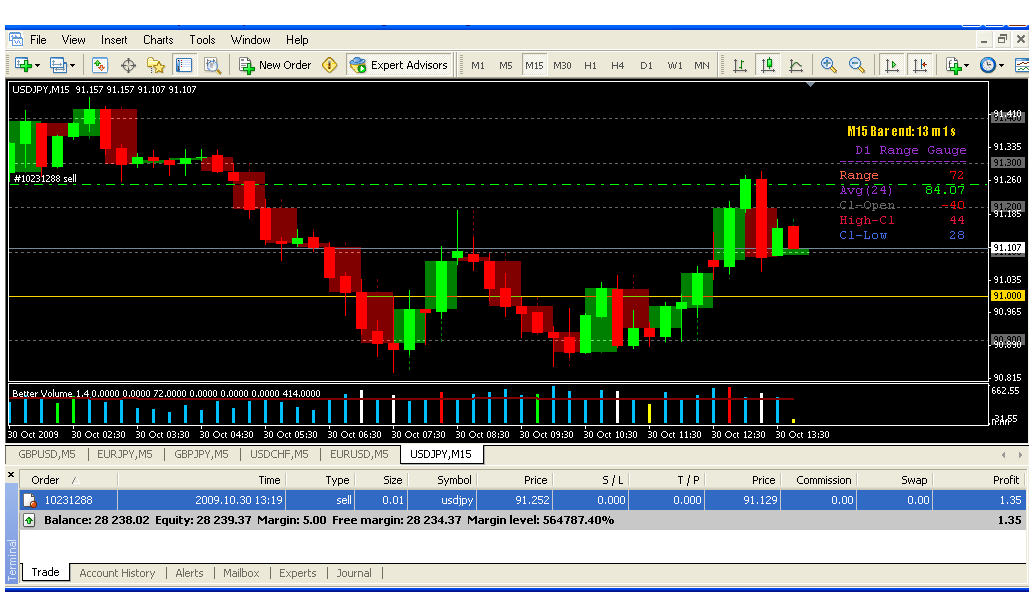Open the Charts menu
The width and height of the screenshot is (1034, 592).
(158, 40)
